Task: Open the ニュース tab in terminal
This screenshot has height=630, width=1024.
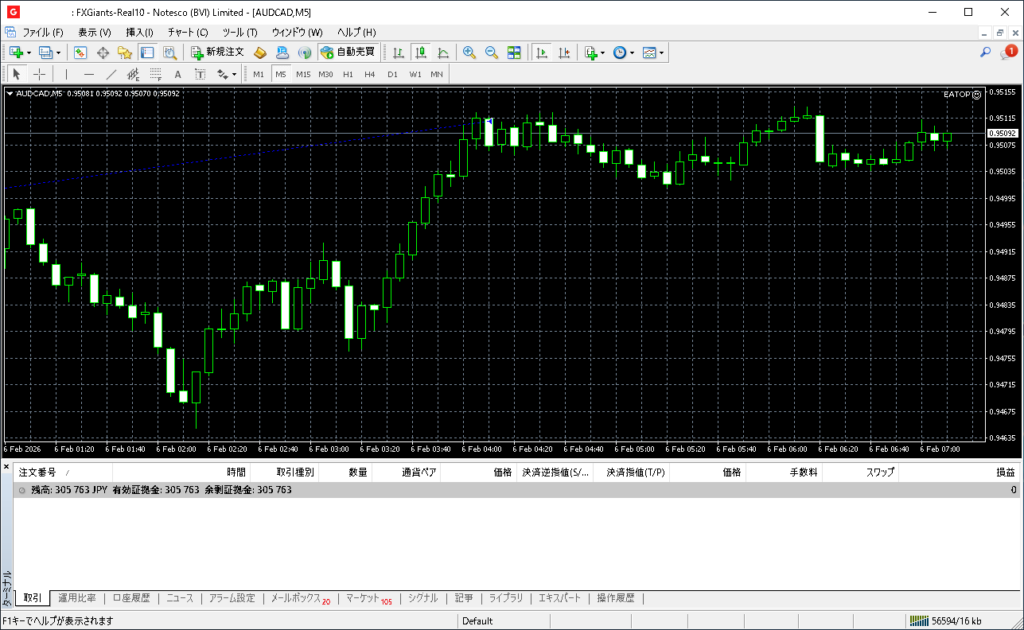Action: coord(180,598)
